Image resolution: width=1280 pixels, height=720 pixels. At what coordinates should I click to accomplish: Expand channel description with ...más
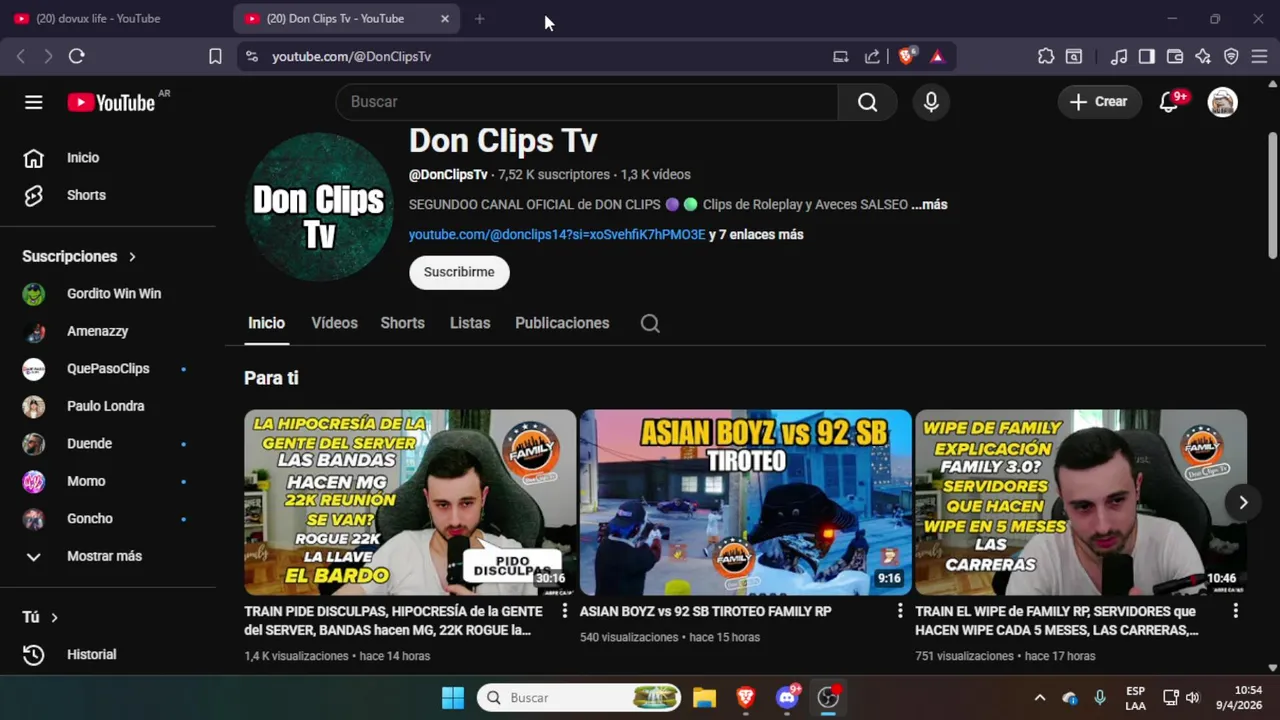pyautogui.click(x=929, y=204)
